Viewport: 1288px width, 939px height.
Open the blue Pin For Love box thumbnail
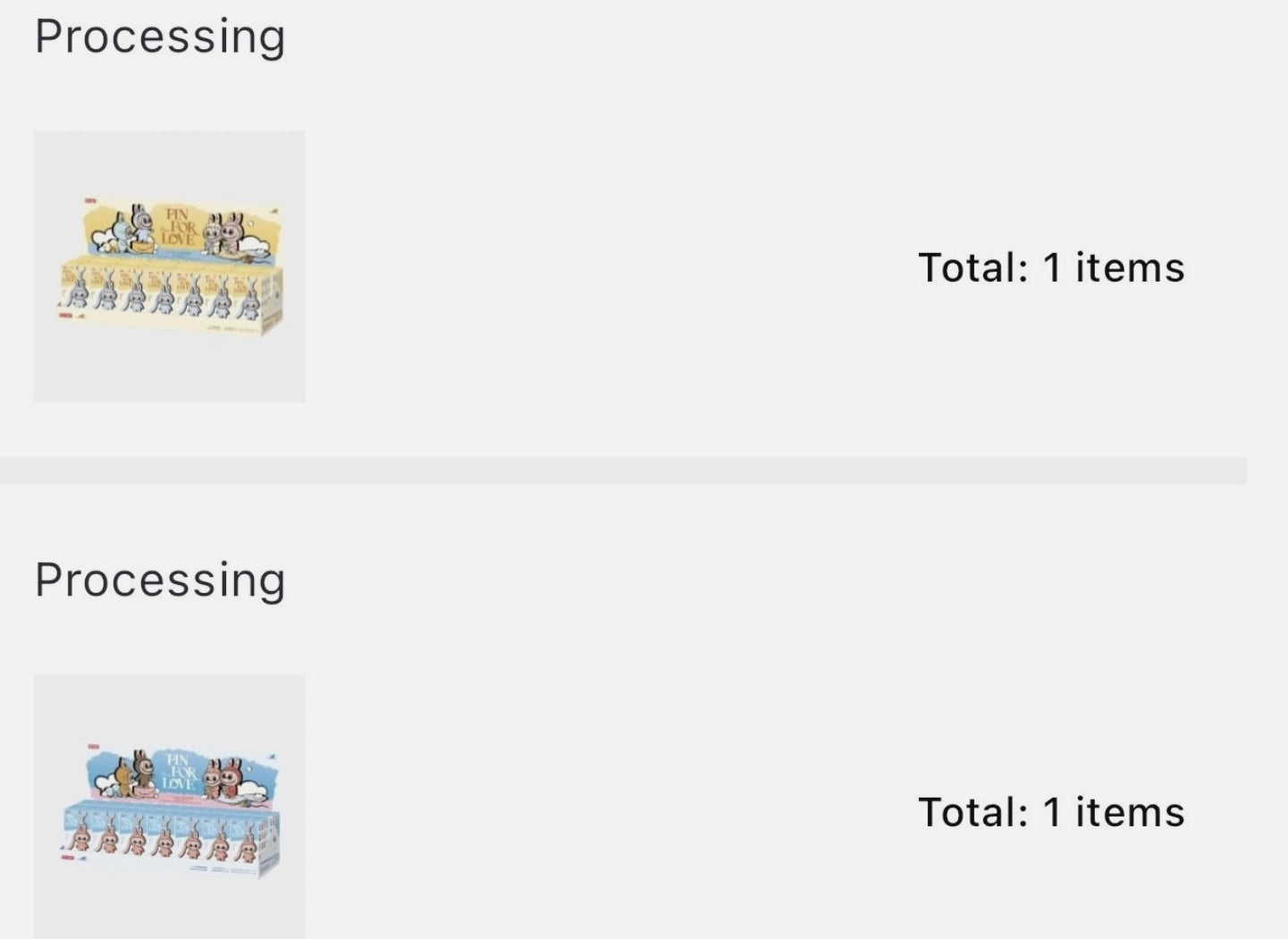point(169,809)
